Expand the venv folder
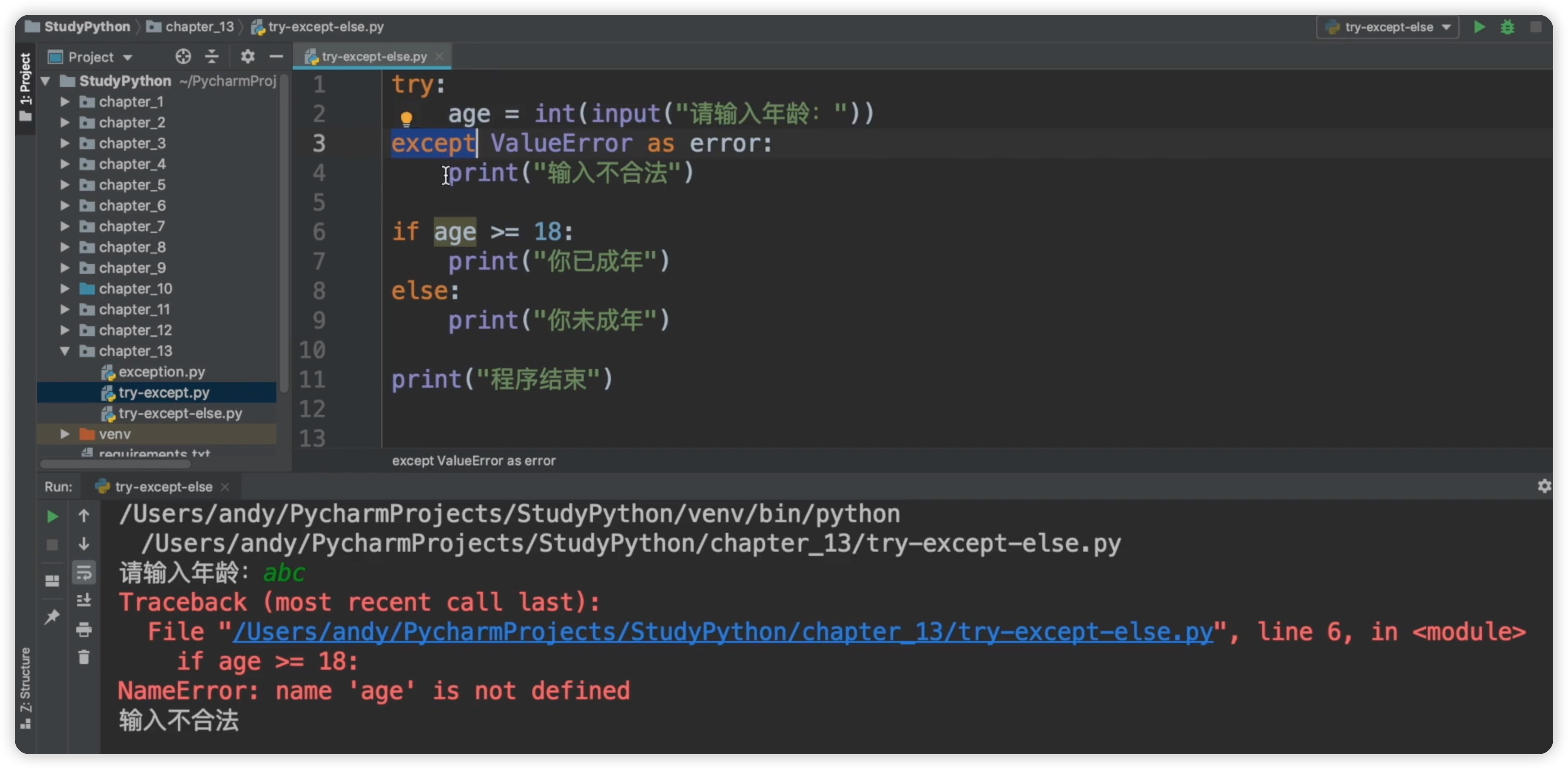Viewport: 1568px width, 769px height. coord(64,434)
